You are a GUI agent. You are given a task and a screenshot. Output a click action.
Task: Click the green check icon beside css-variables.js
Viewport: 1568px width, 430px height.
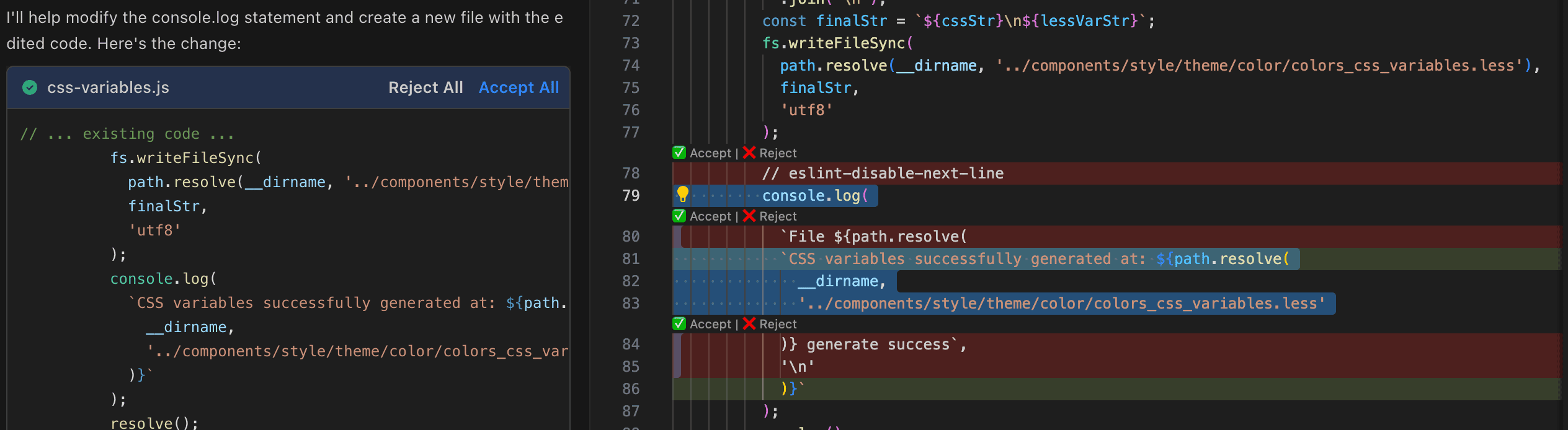(30, 87)
